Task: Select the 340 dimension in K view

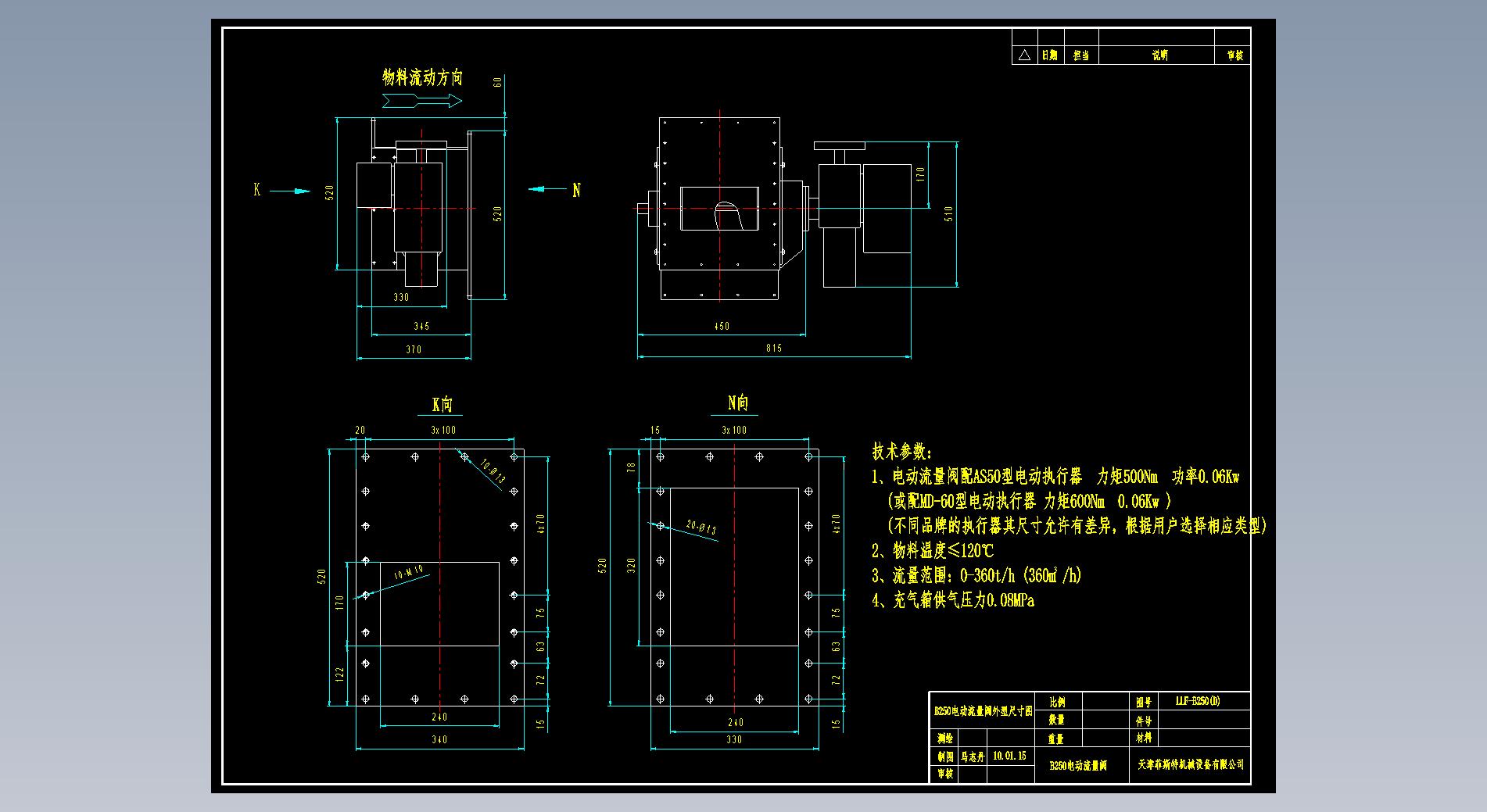Action: (x=439, y=739)
